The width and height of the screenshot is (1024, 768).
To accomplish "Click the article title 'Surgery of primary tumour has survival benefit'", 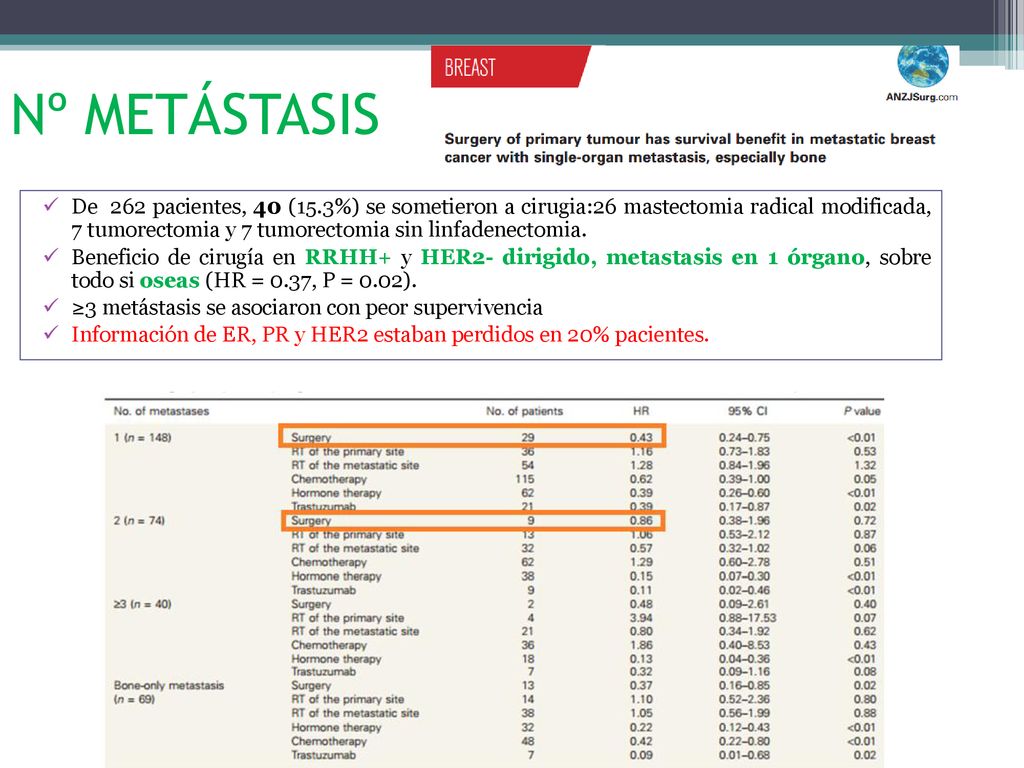I will [690, 148].
